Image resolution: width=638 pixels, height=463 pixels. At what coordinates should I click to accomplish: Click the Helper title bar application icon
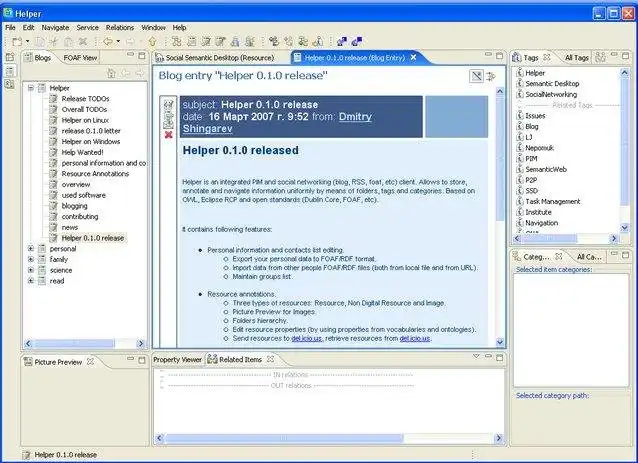8,13
